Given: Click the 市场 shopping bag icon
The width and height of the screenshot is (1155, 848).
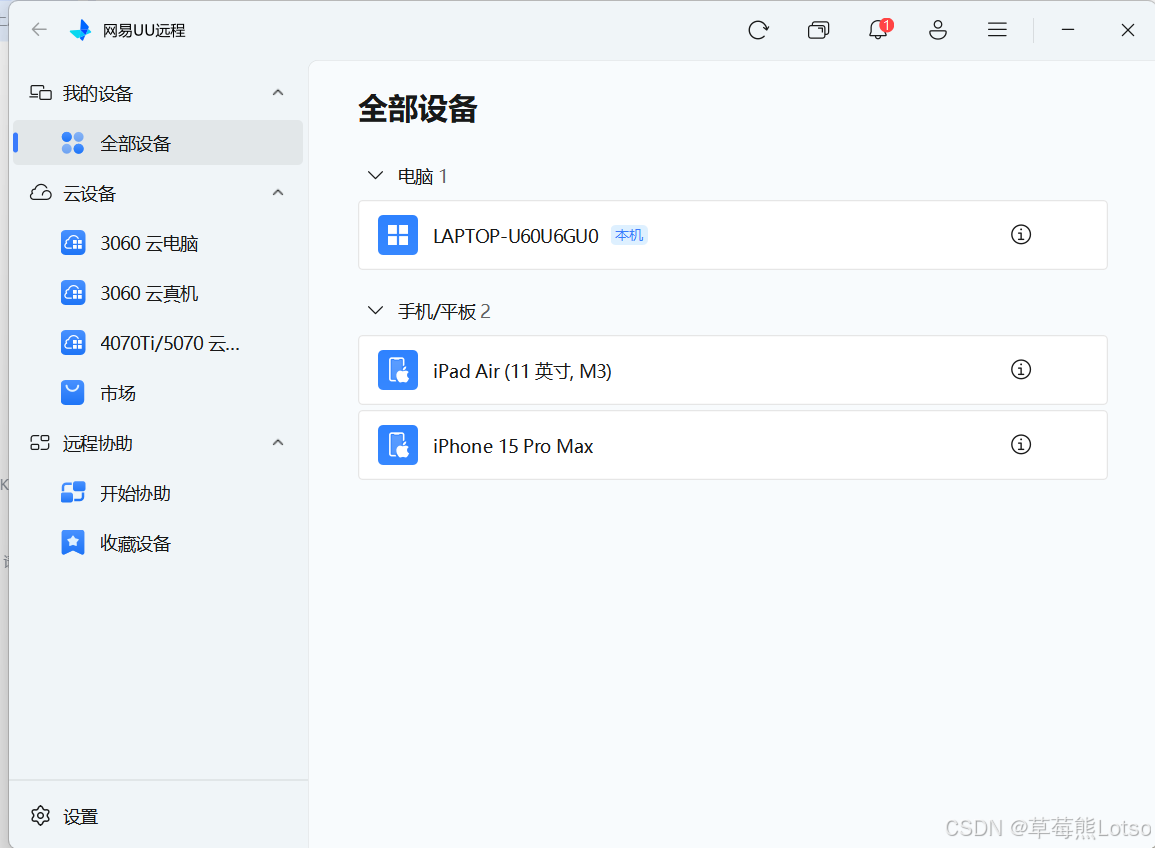Looking at the screenshot, I should click(73, 393).
